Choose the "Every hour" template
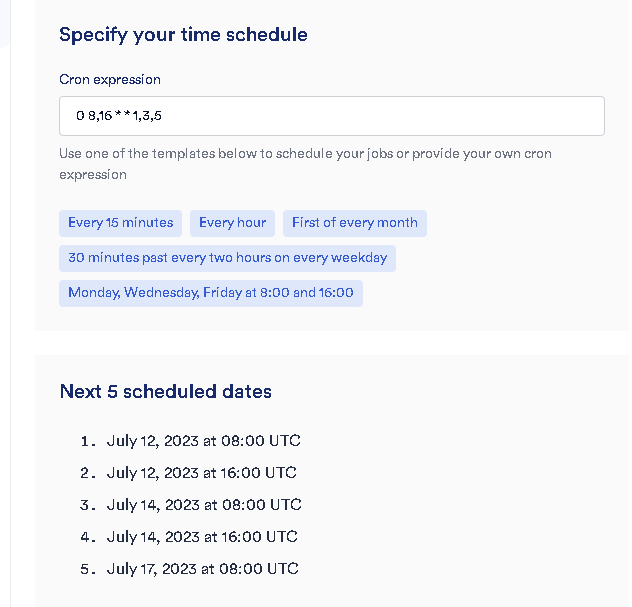This screenshot has height=607, width=632. pyautogui.click(x=232, y=223)
